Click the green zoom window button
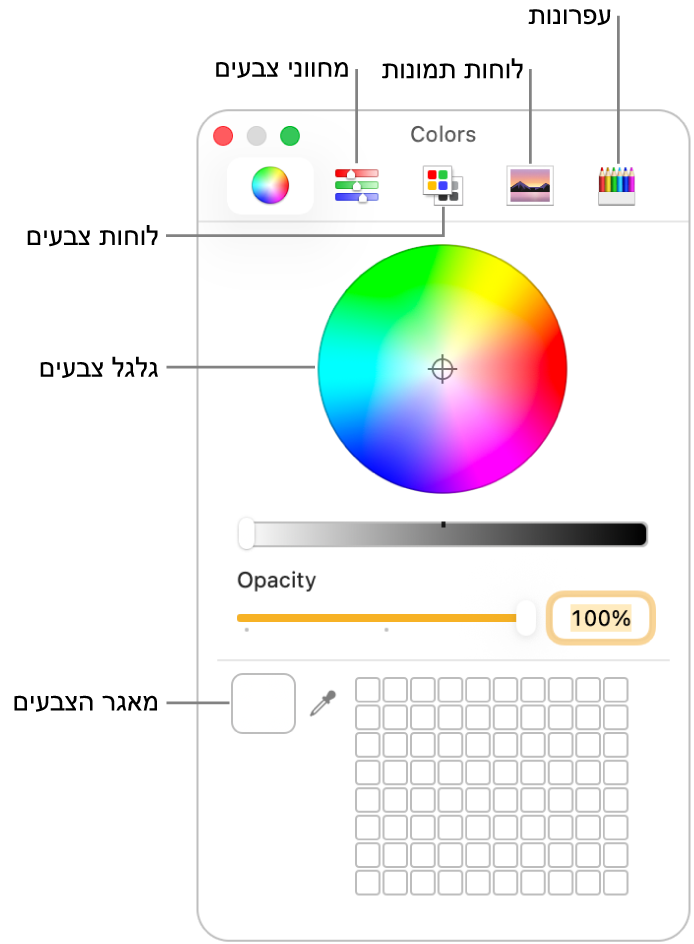This screenshot has width=694, height=944. coord(290,136)
